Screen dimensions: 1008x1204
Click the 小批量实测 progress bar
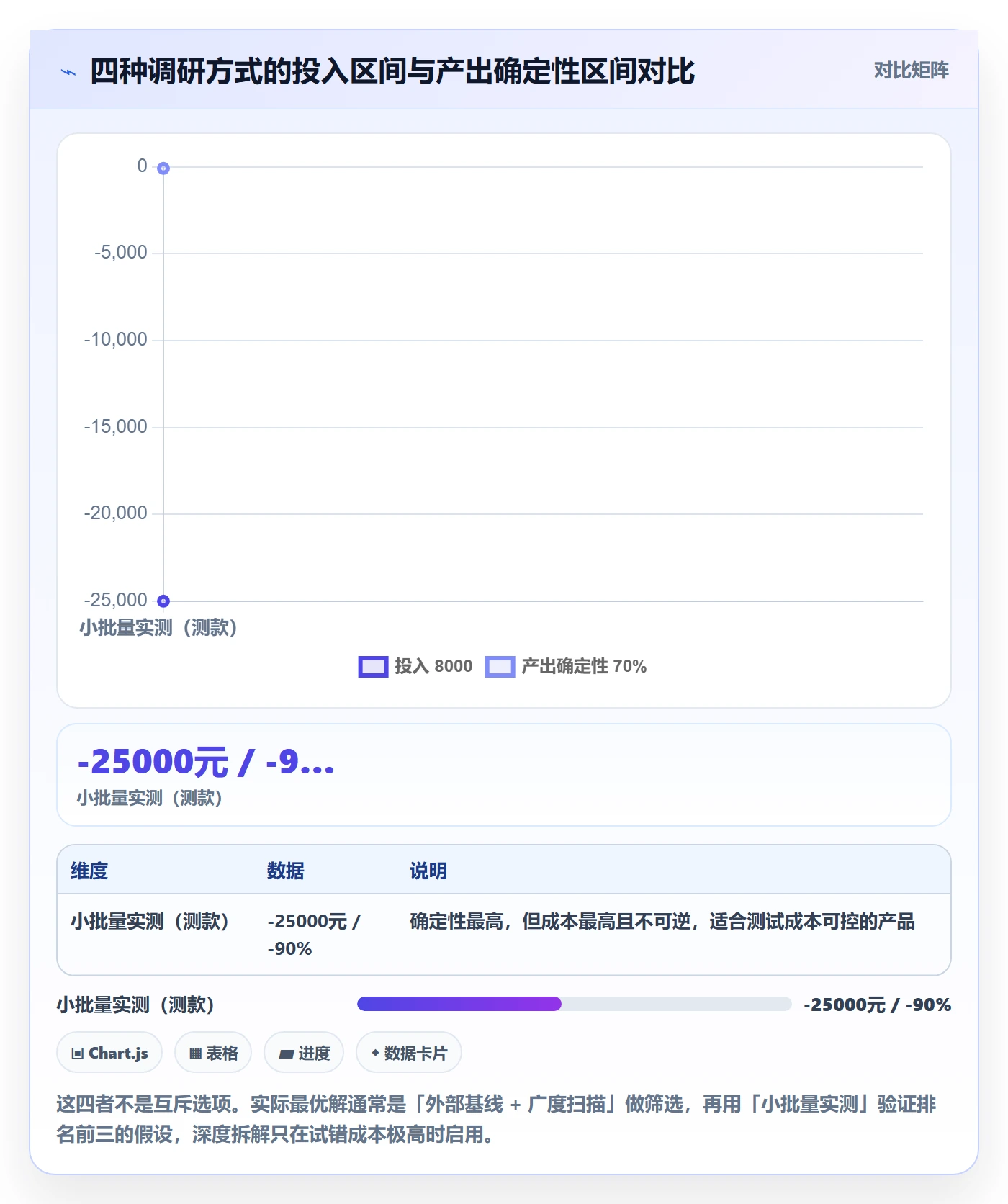pos(574,1004)
